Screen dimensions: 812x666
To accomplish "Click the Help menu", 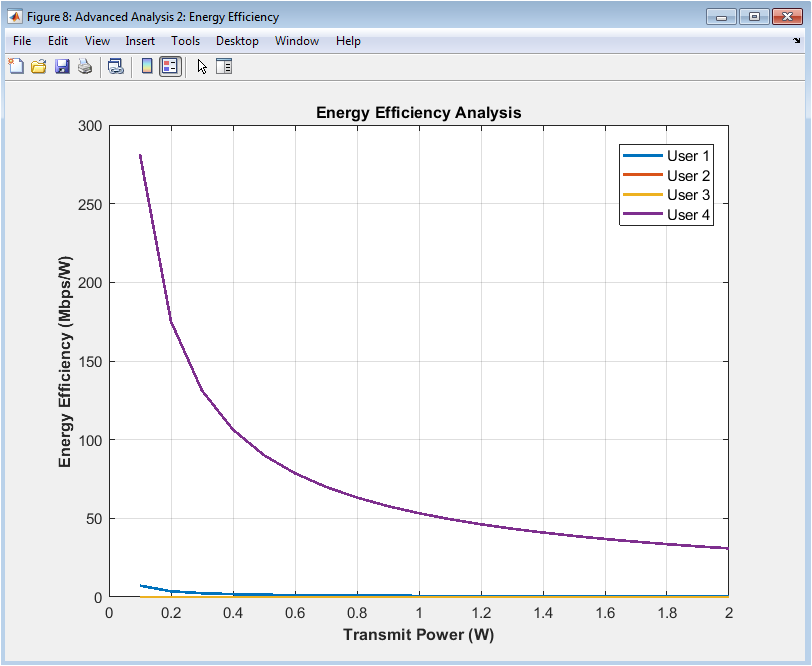I will click(x=348, y=41).
